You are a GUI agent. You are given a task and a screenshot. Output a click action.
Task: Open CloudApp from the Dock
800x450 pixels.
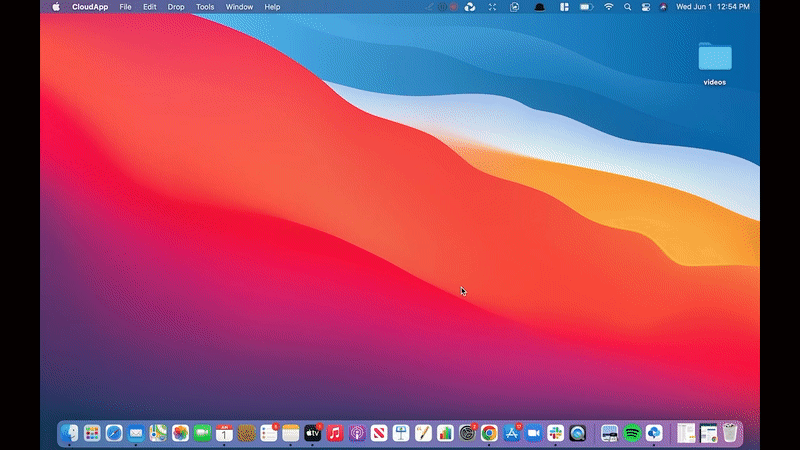(x=654, y=433)
